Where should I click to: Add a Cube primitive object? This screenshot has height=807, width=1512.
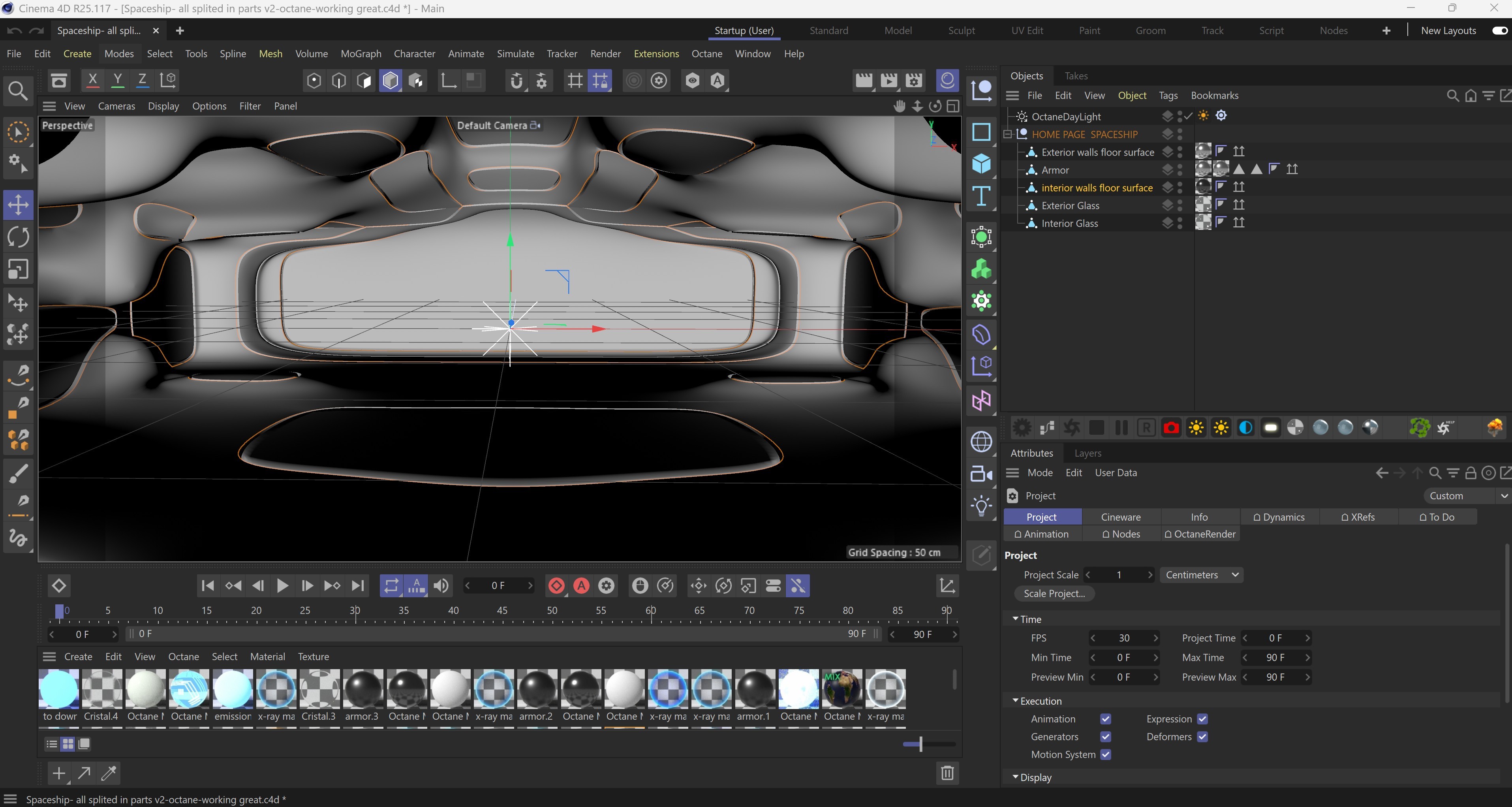click(x=981, y=164)
